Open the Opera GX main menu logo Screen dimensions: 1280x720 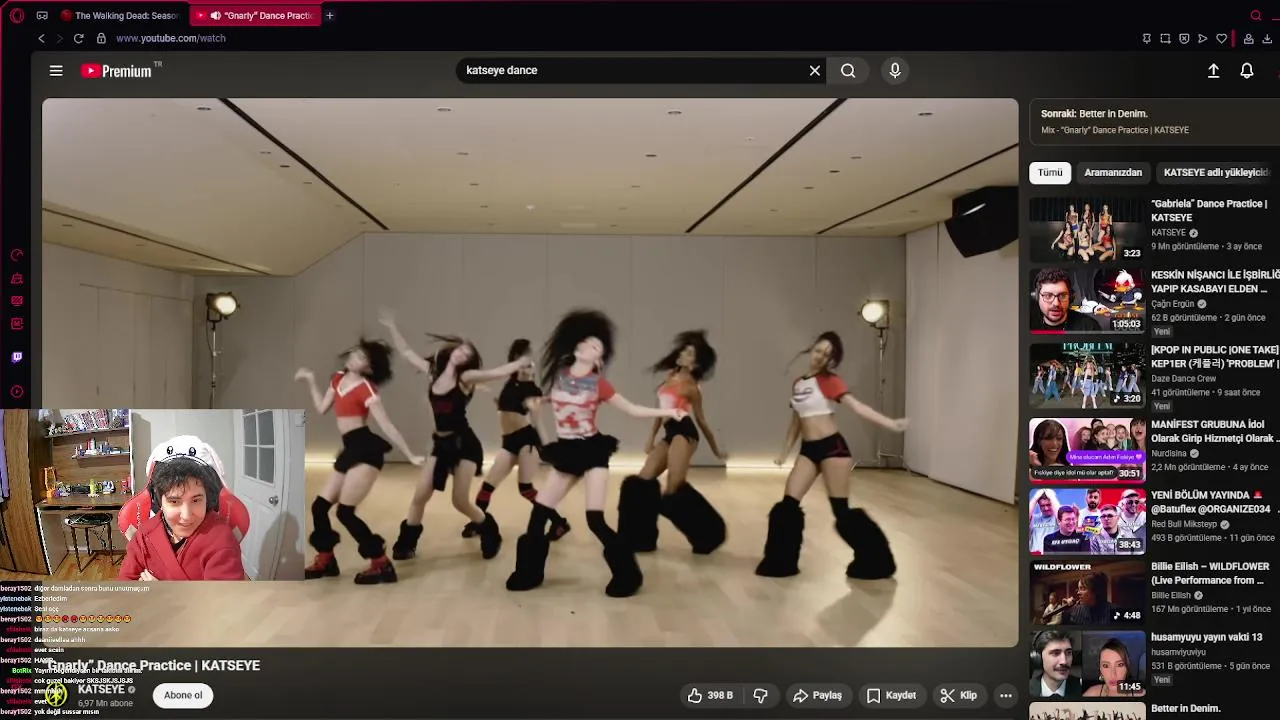tap(16, 15)
